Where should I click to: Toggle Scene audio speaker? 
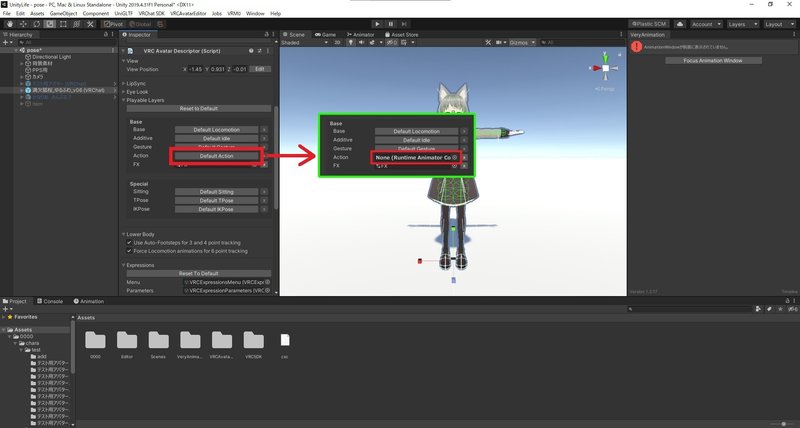pyautogui.click(x=361, y=42)
